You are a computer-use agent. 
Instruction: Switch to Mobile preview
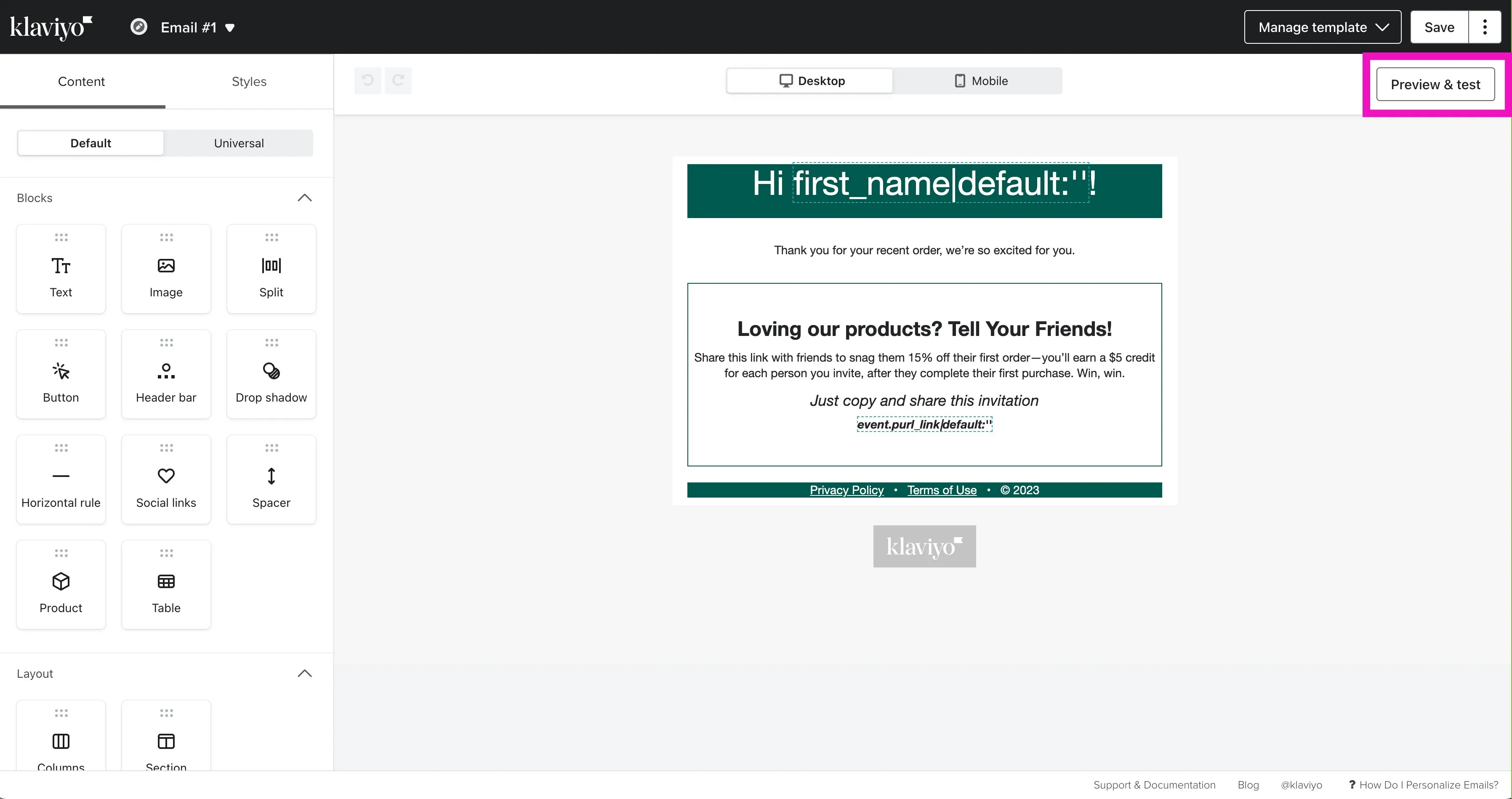[x=981, y=81]
